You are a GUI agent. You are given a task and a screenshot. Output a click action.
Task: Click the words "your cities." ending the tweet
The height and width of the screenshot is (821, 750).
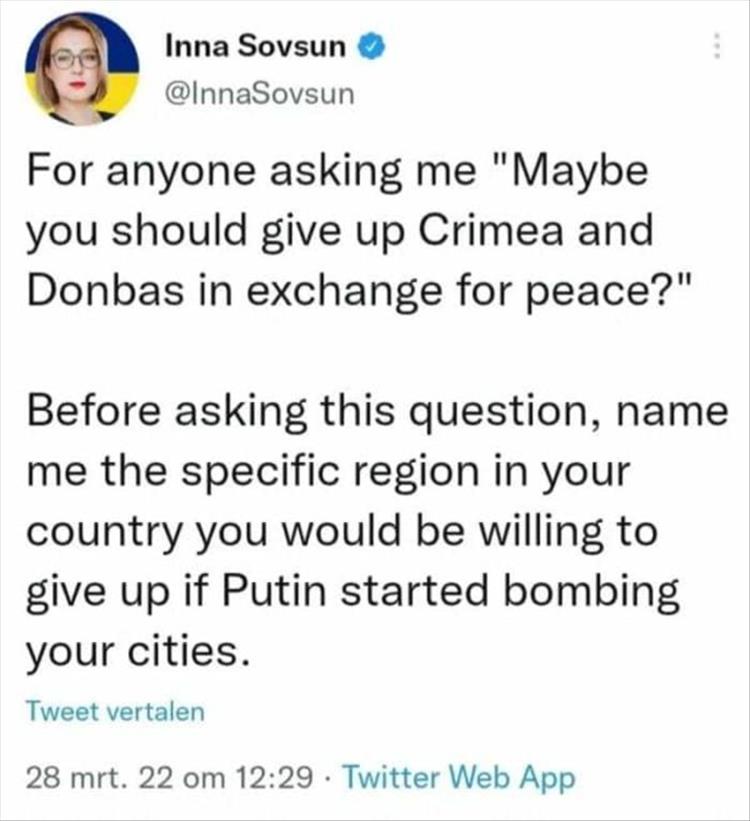pos(138,652)
